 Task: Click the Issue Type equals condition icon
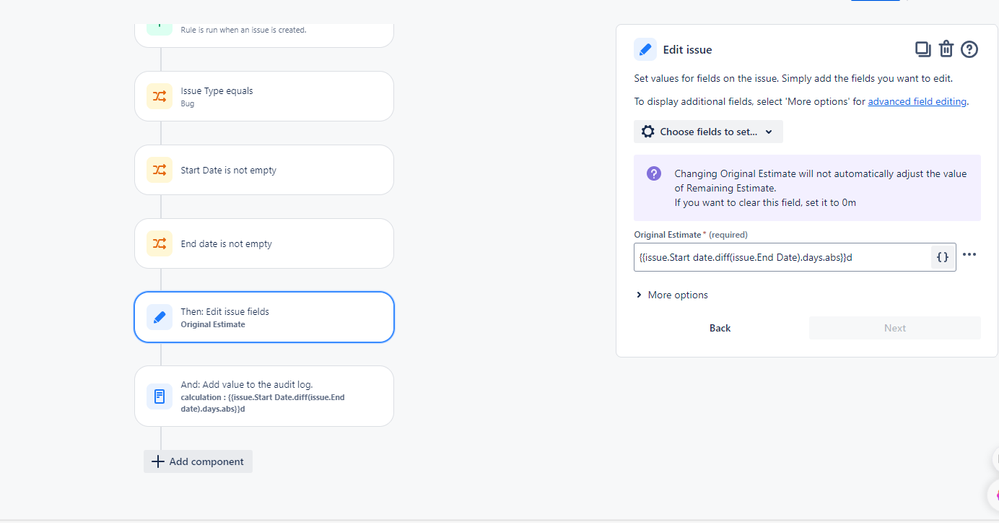click(x=159, y=96)
